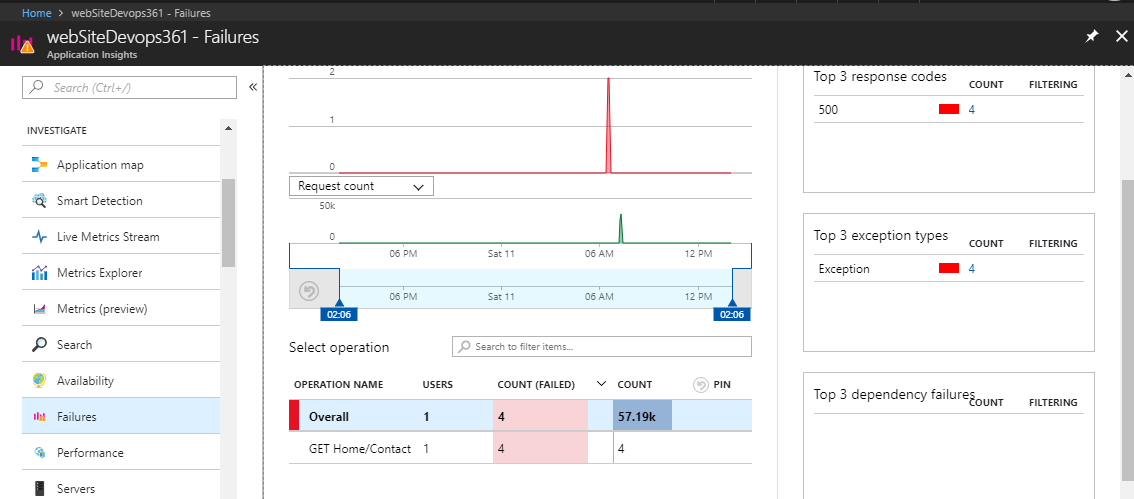Select the Smart Detection menu item
Screen dimensions: 1134x499
coord(121,201)
